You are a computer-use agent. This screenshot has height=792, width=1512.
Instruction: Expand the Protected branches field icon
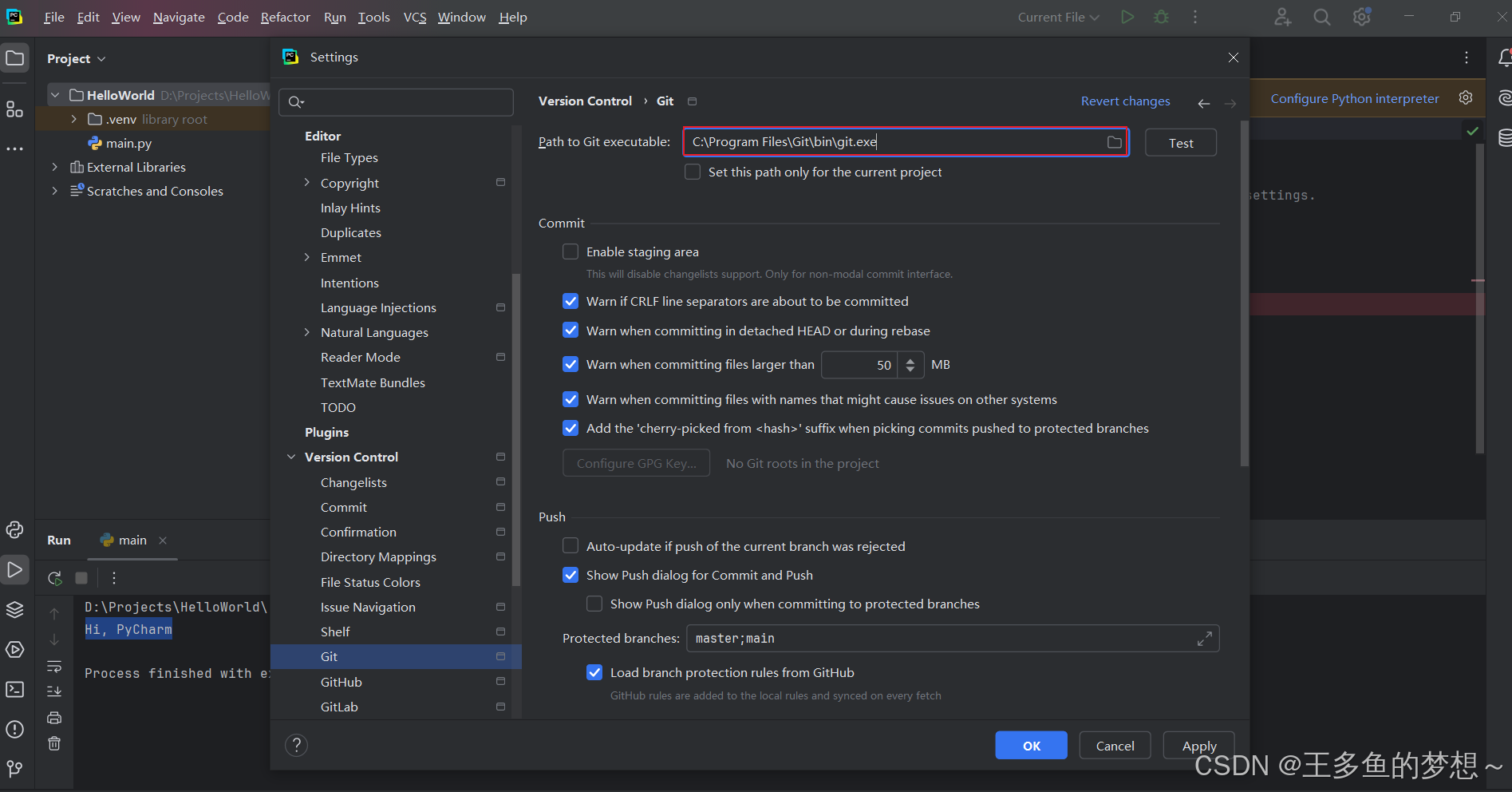[1205, 639]
